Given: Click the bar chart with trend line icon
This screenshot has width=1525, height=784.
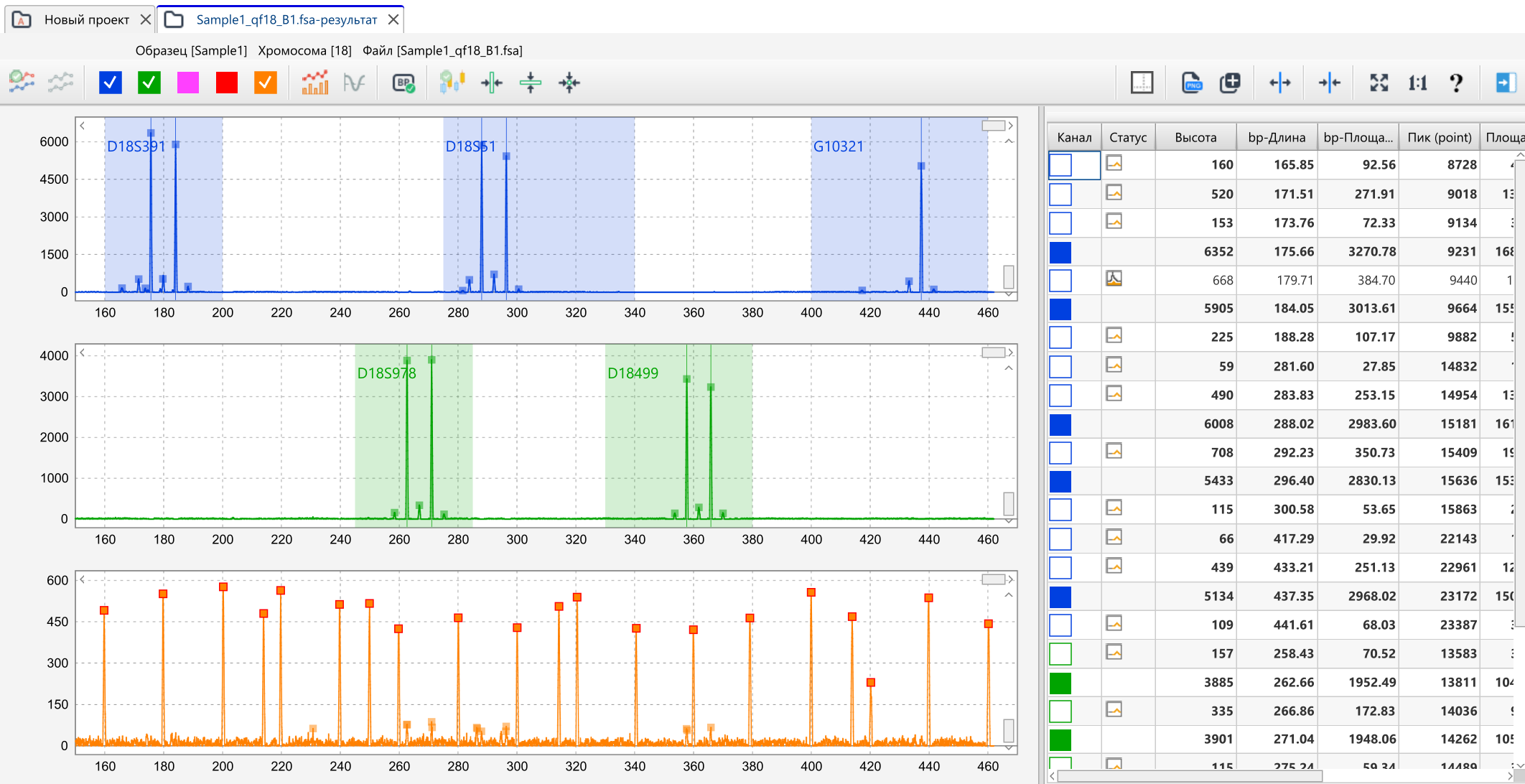Looking at the screenshot, I should [315, 83].
